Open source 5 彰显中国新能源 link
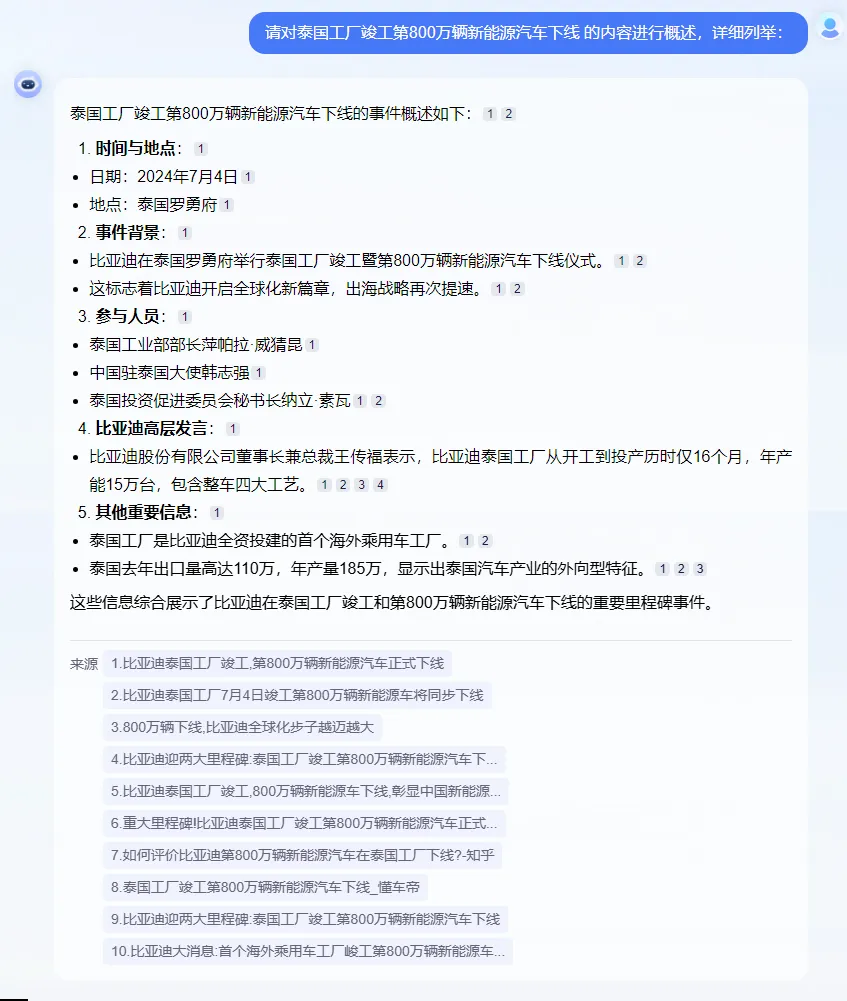Viewport: 847px width, 1001px height. [306, 791]
